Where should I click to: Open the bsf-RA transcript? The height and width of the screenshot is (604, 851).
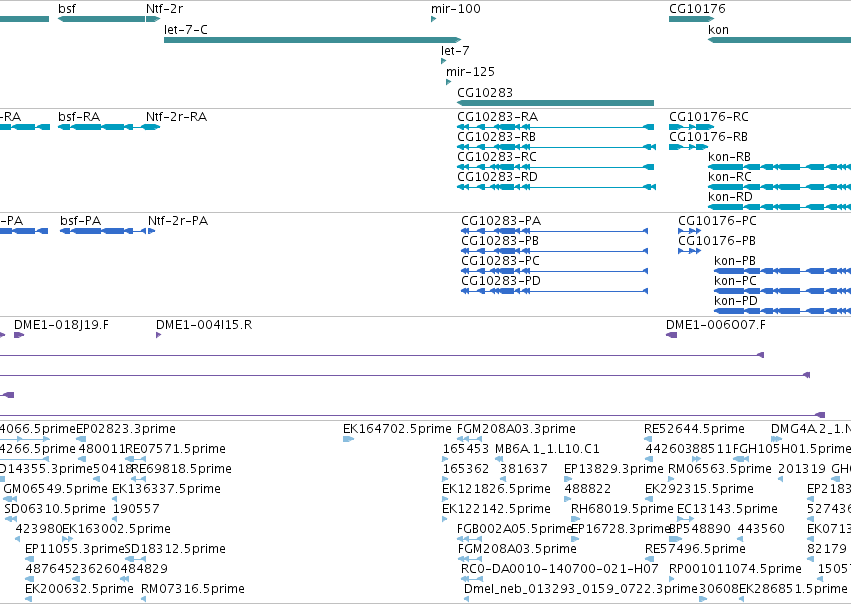click(79, 117)
